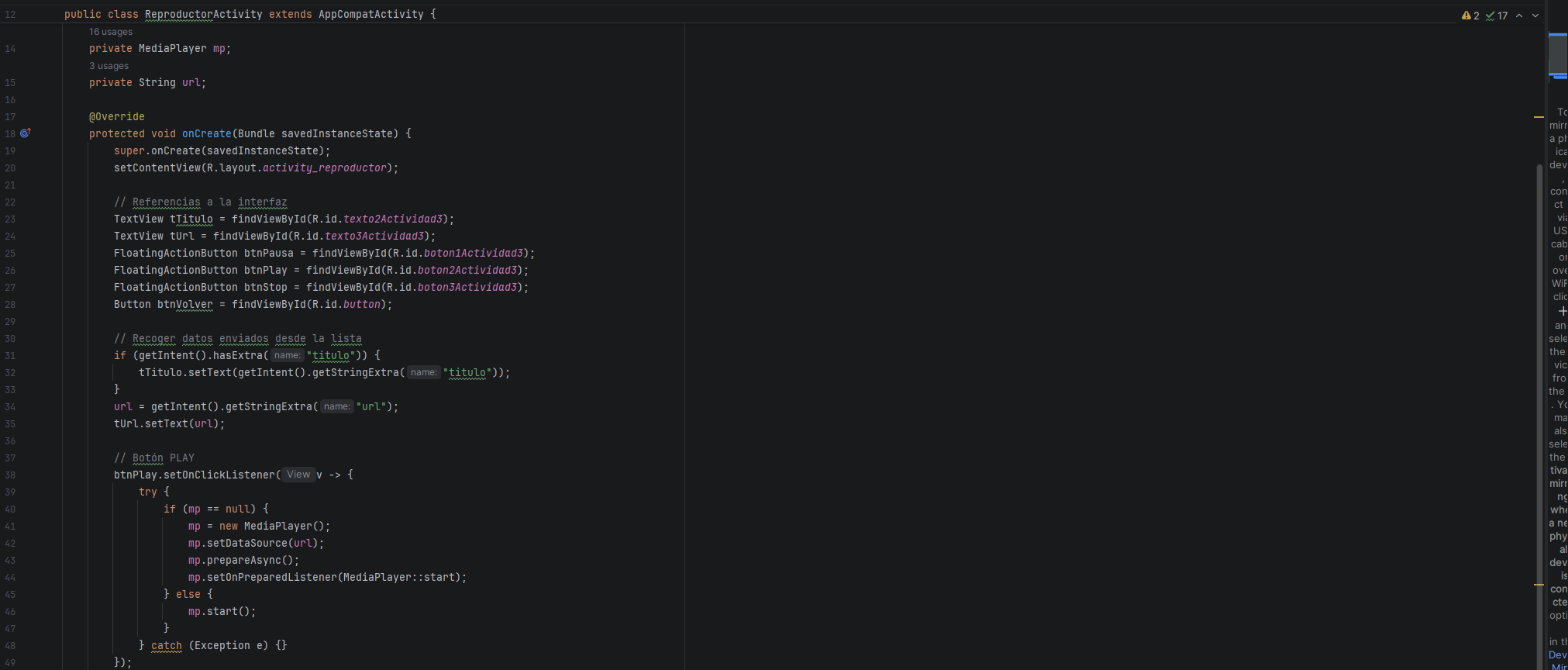This screenshot has height=670, width=1568.
Task: Open the yellow warnings indicator showing 2
Action: (1470, 16)
